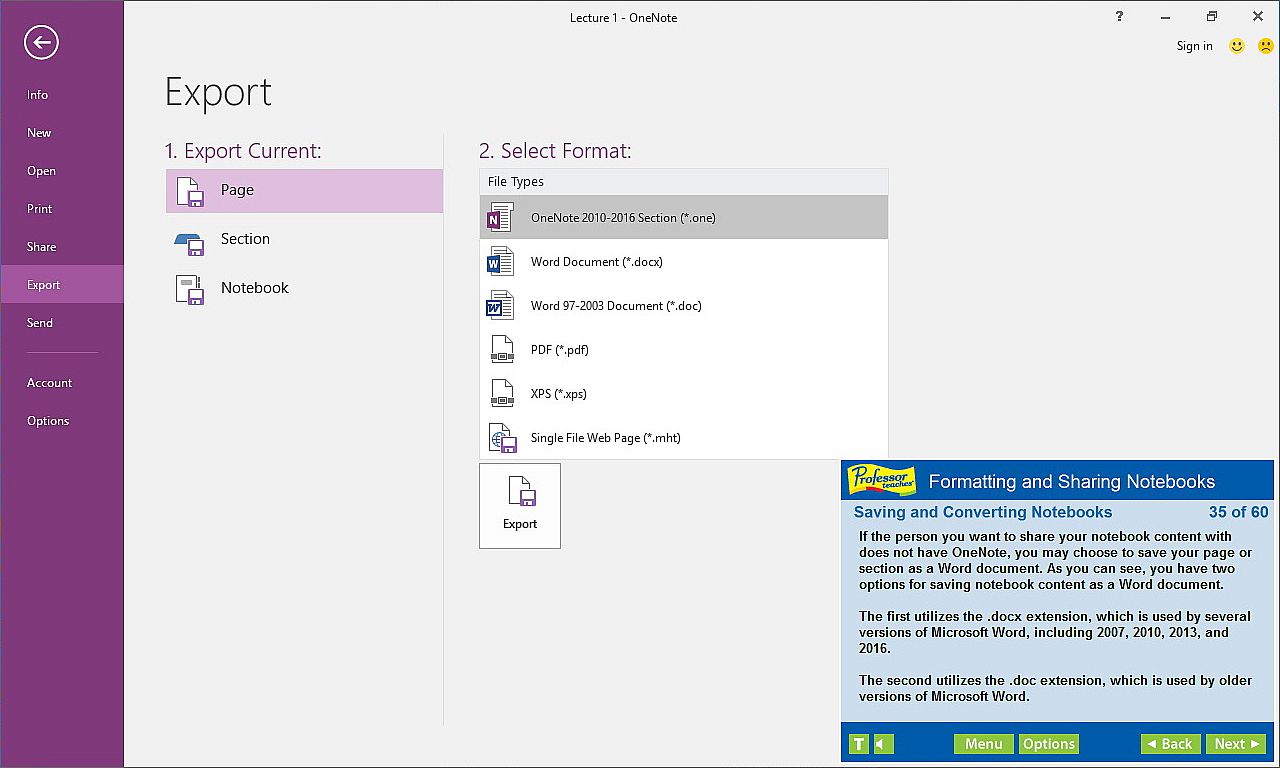Viewport: 1280px width, 768px height.
Task: Click the Word Document docx icon
Action: 500,262
